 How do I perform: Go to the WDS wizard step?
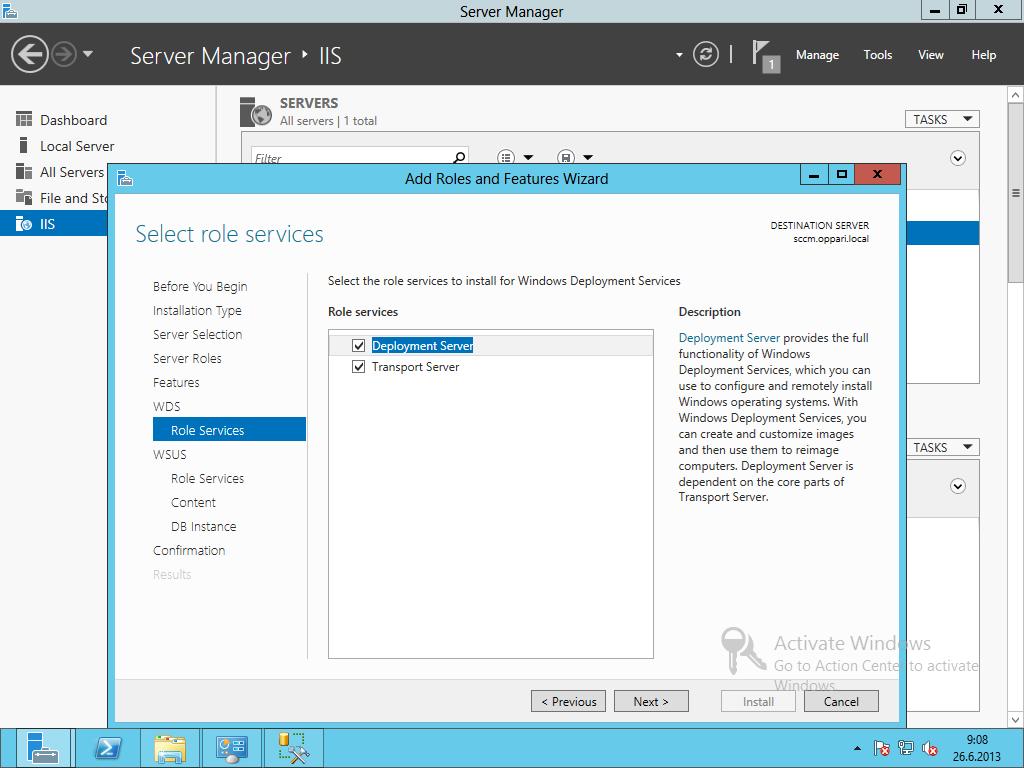coord(167,406)
